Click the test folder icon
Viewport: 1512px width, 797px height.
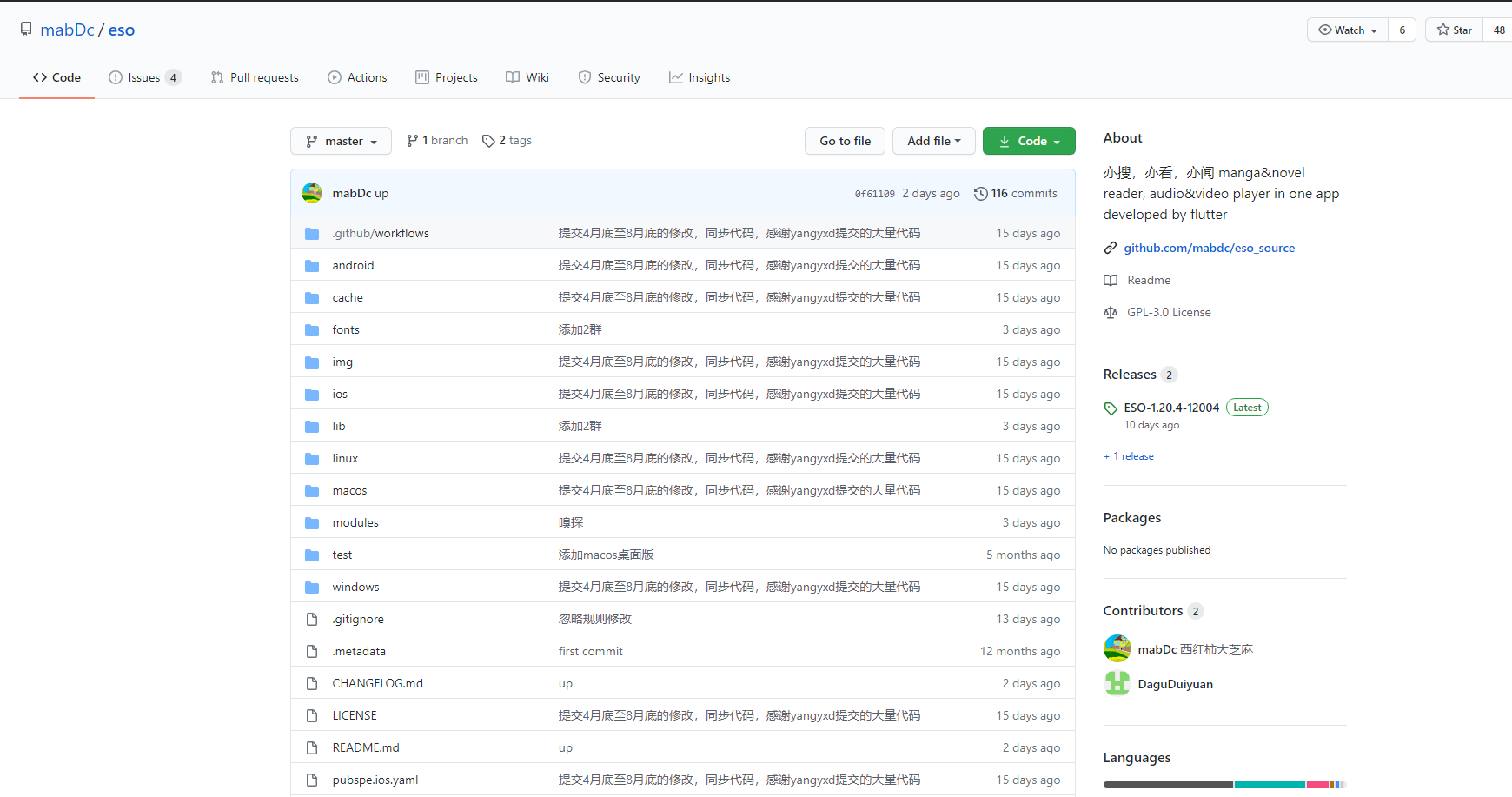pos(312,555)
